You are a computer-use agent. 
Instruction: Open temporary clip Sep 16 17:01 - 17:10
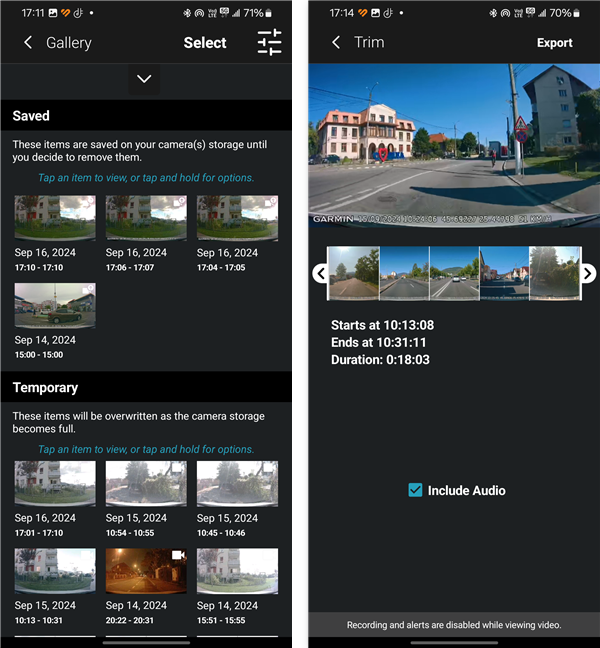(x=55, y=483)
